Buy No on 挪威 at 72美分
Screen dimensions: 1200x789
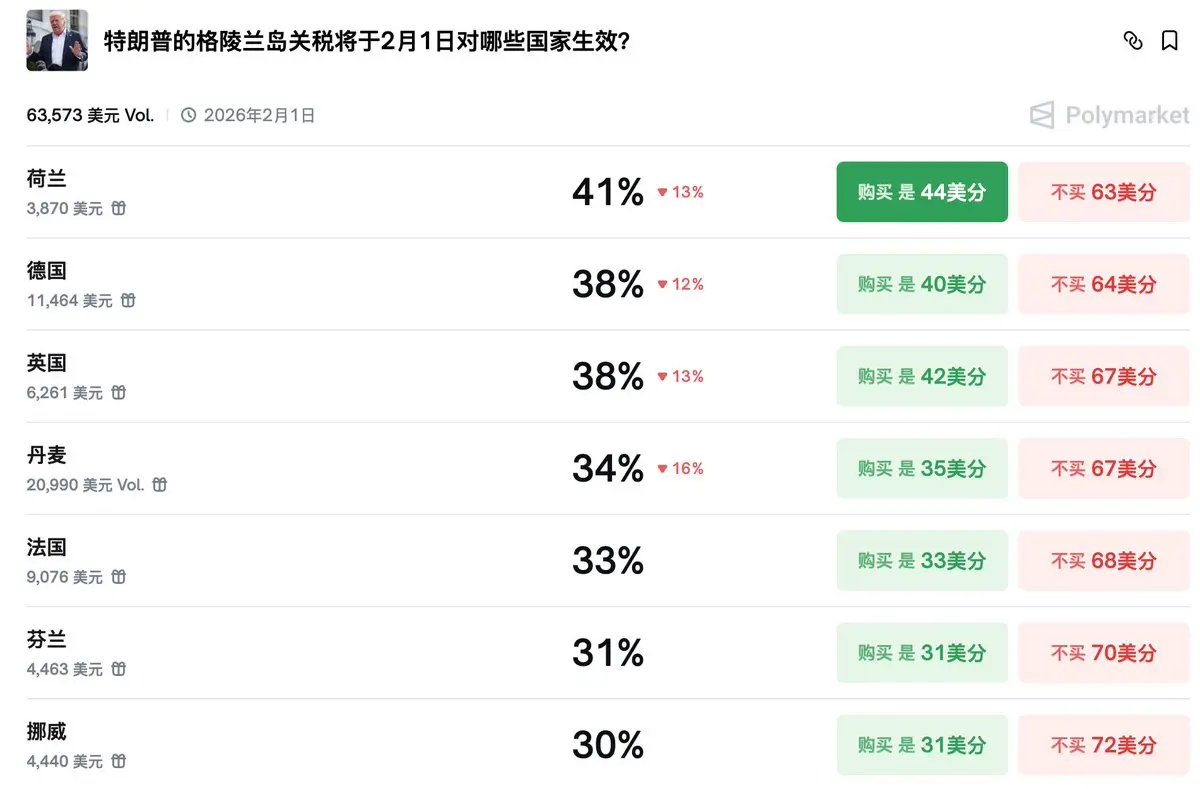[x=1103, y=745]
